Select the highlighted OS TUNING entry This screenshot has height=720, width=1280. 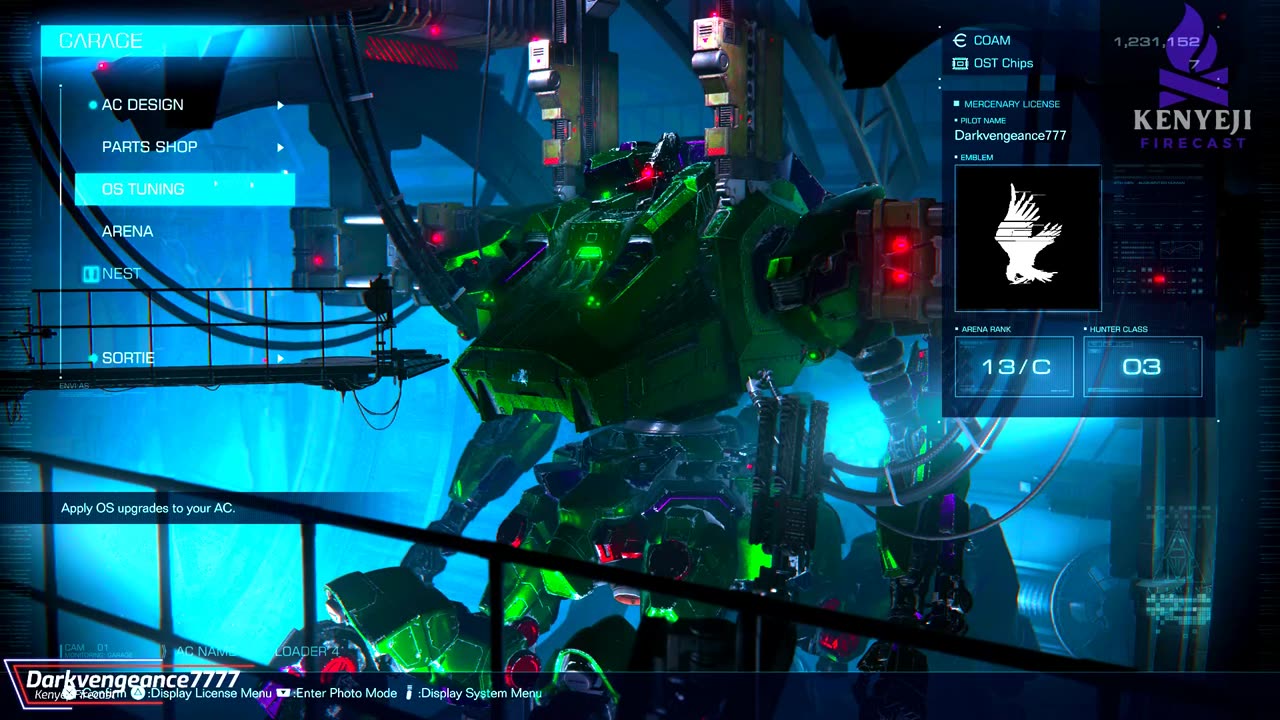tap(185, 189)
